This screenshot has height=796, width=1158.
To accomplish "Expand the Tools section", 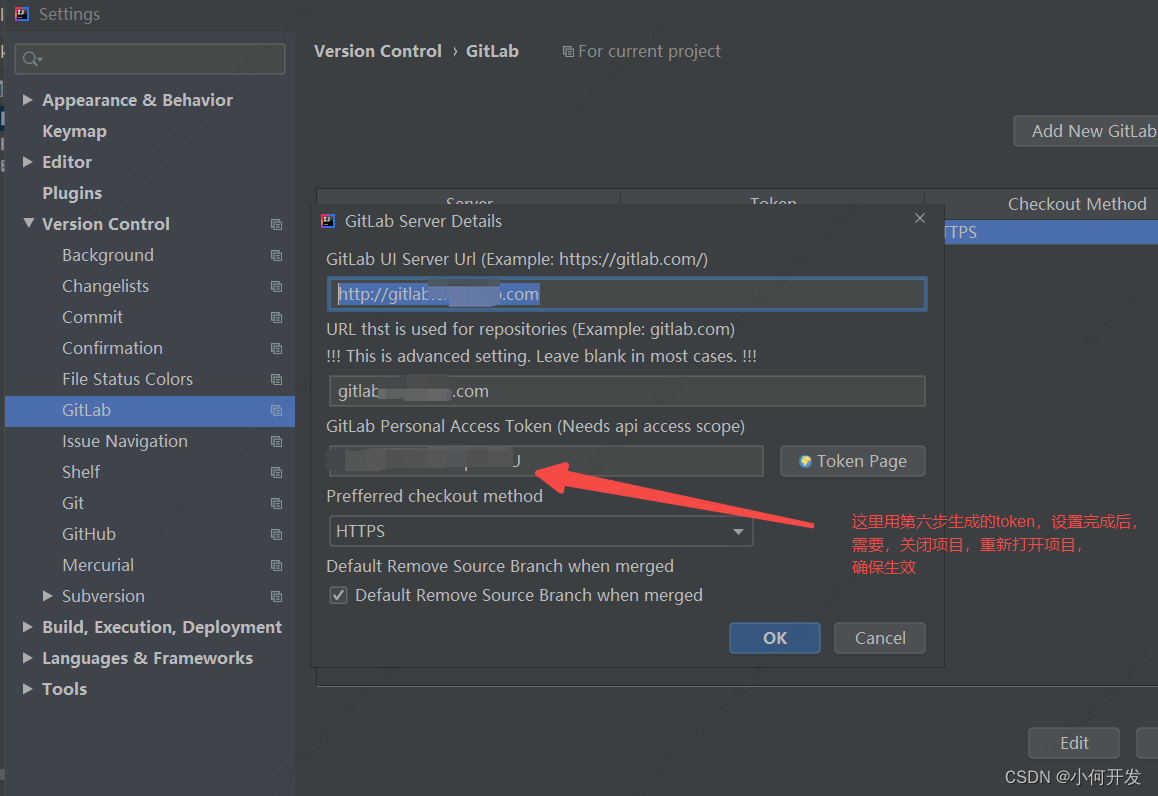I will tap(27, 688).
